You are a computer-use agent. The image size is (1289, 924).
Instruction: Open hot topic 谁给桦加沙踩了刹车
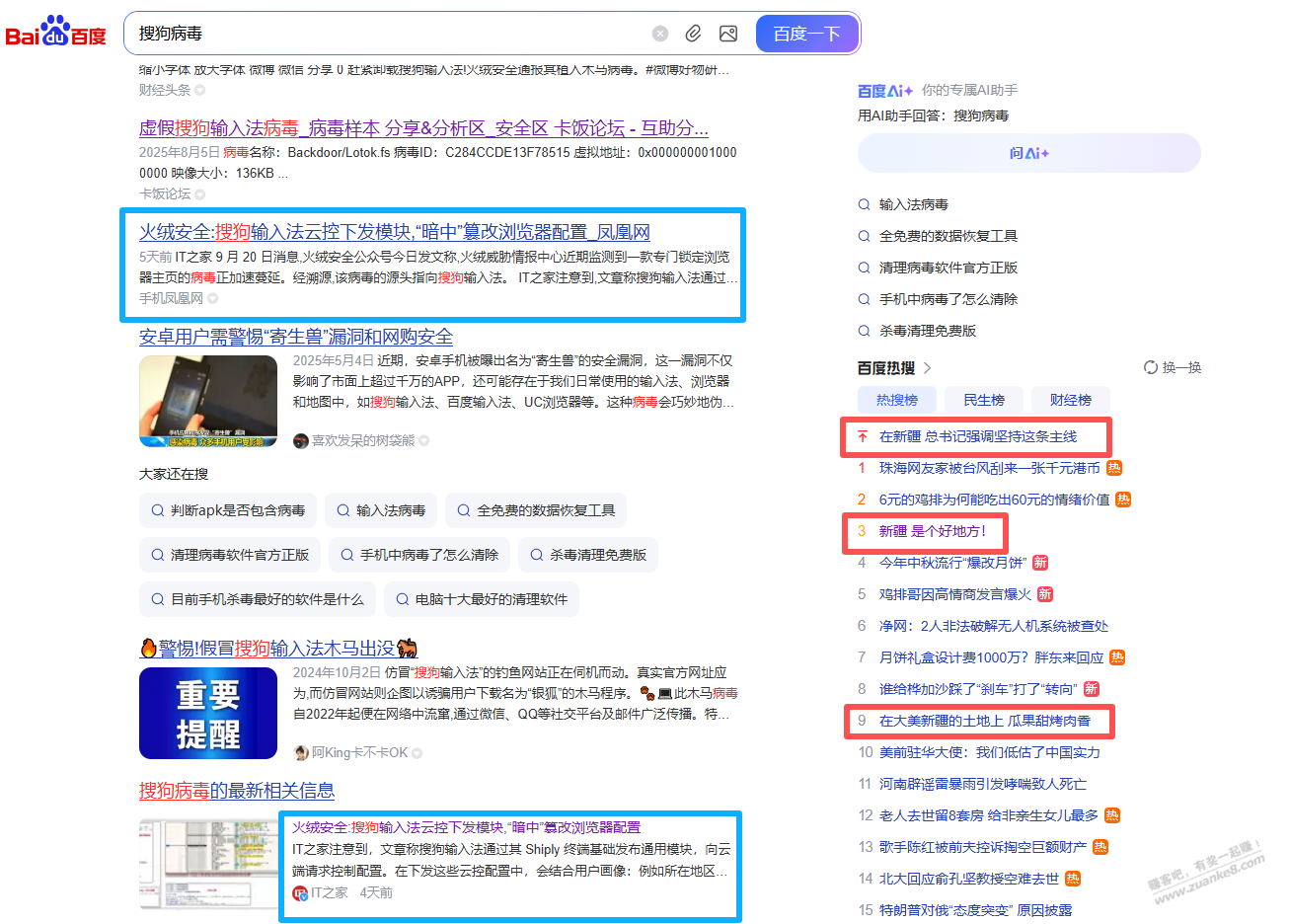978,689
